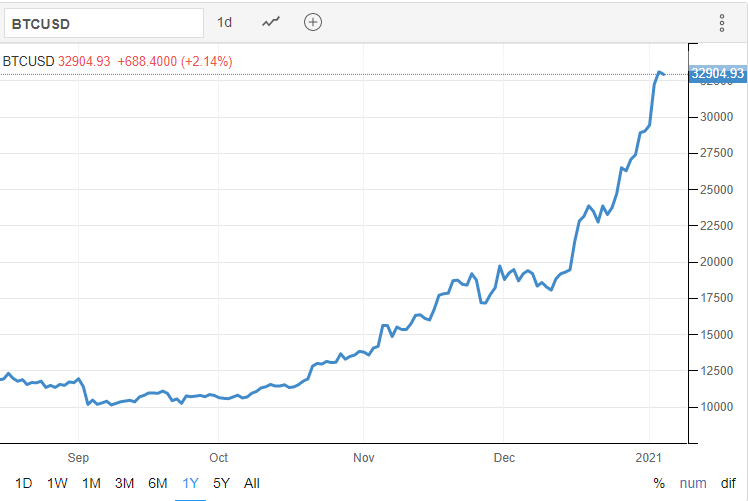The height and width of the screenshot is (501, 748).
Task: Select the 5Y time range
Action: (221, 483)
